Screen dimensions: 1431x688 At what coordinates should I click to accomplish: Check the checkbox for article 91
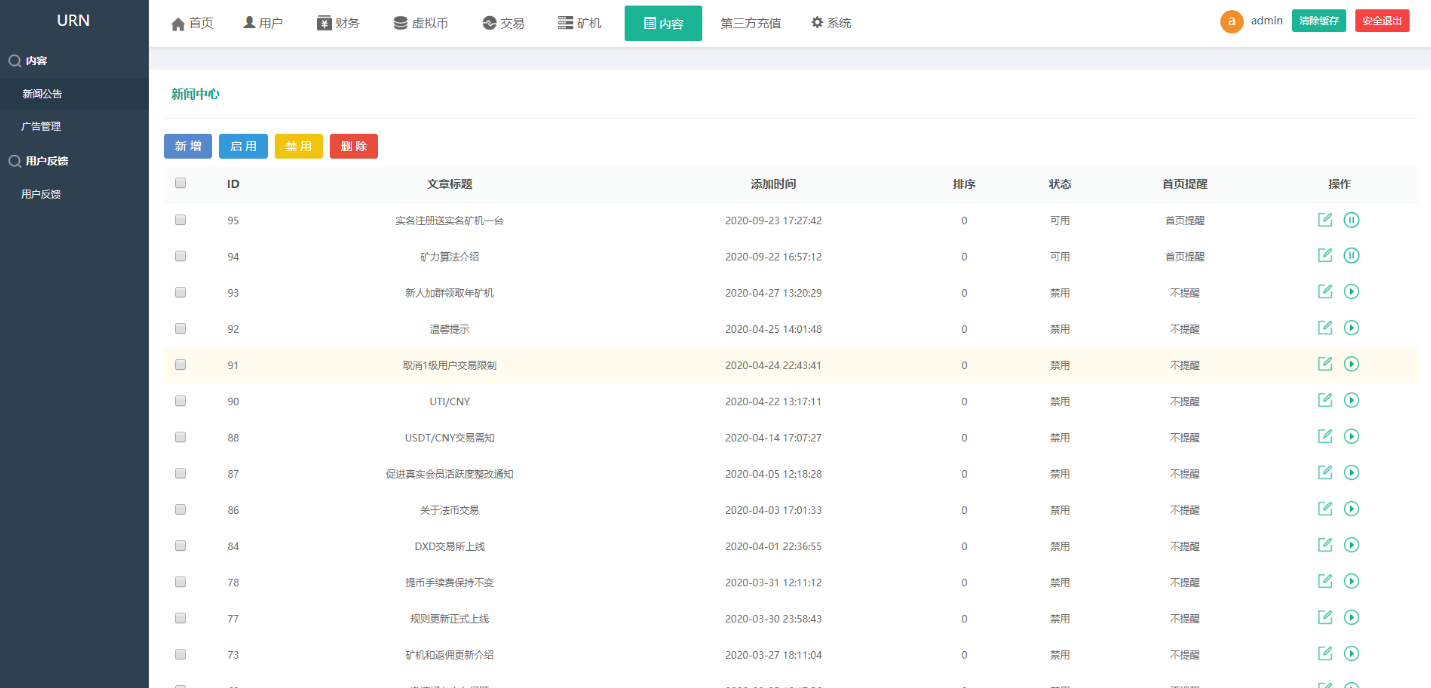click(x=180, y=365)
